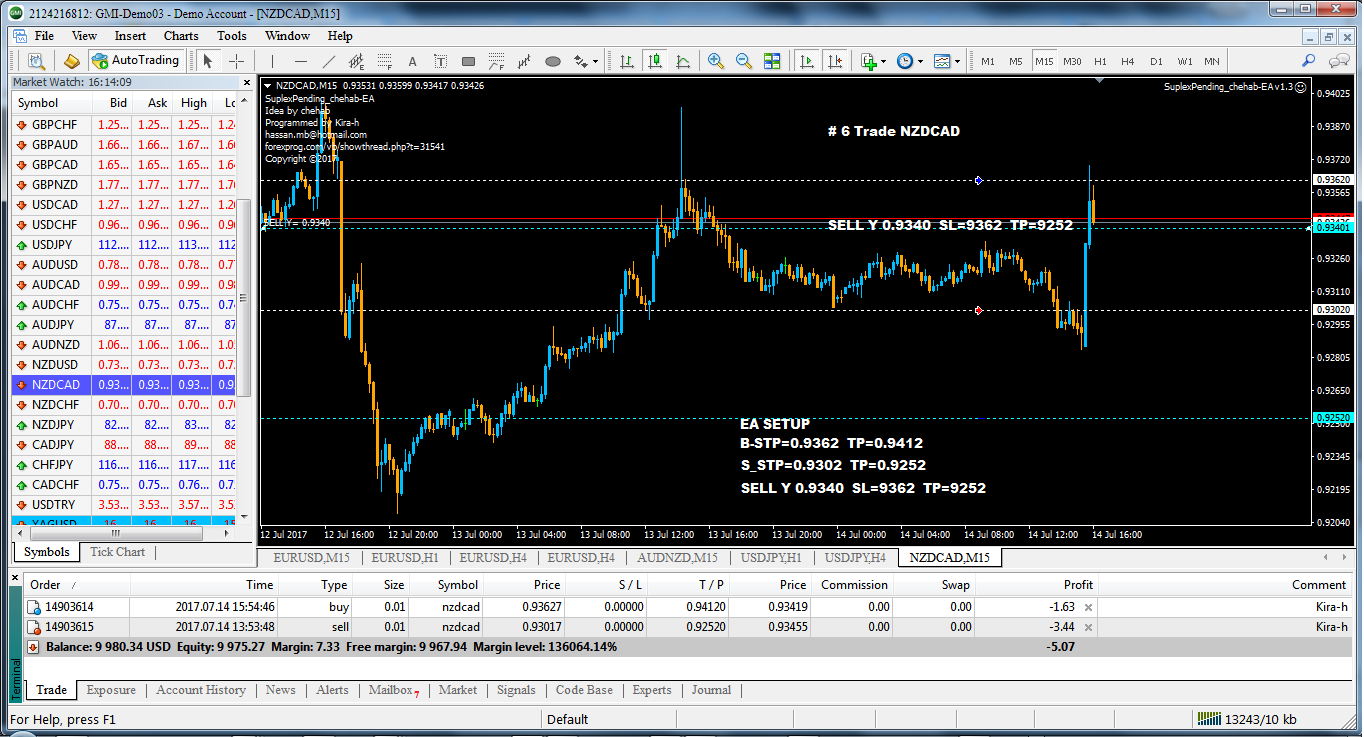Image resolution: width=1364 pixels, height=737 pixels.
Task: Launch MetaEditor from the yellow book icon
Action: (72, 61)
